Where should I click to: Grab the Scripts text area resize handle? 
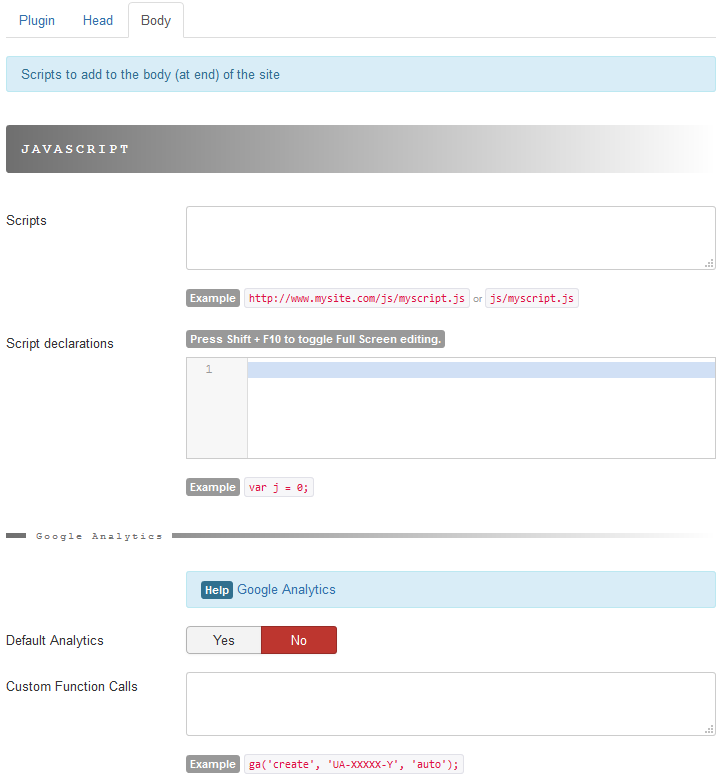709,263
